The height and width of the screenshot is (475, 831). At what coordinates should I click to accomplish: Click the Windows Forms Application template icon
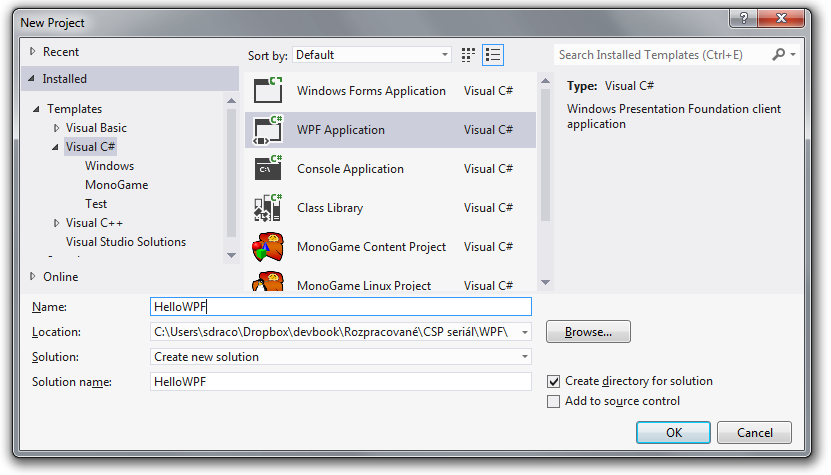[268, 90]
